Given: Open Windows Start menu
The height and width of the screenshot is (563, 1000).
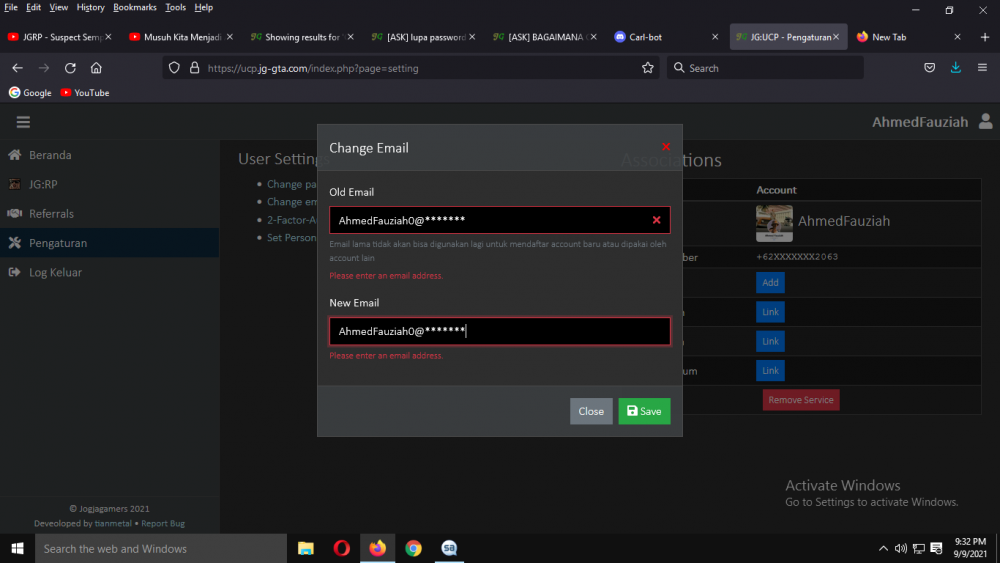Looking at the screenshot, I should tap(17, 548).
